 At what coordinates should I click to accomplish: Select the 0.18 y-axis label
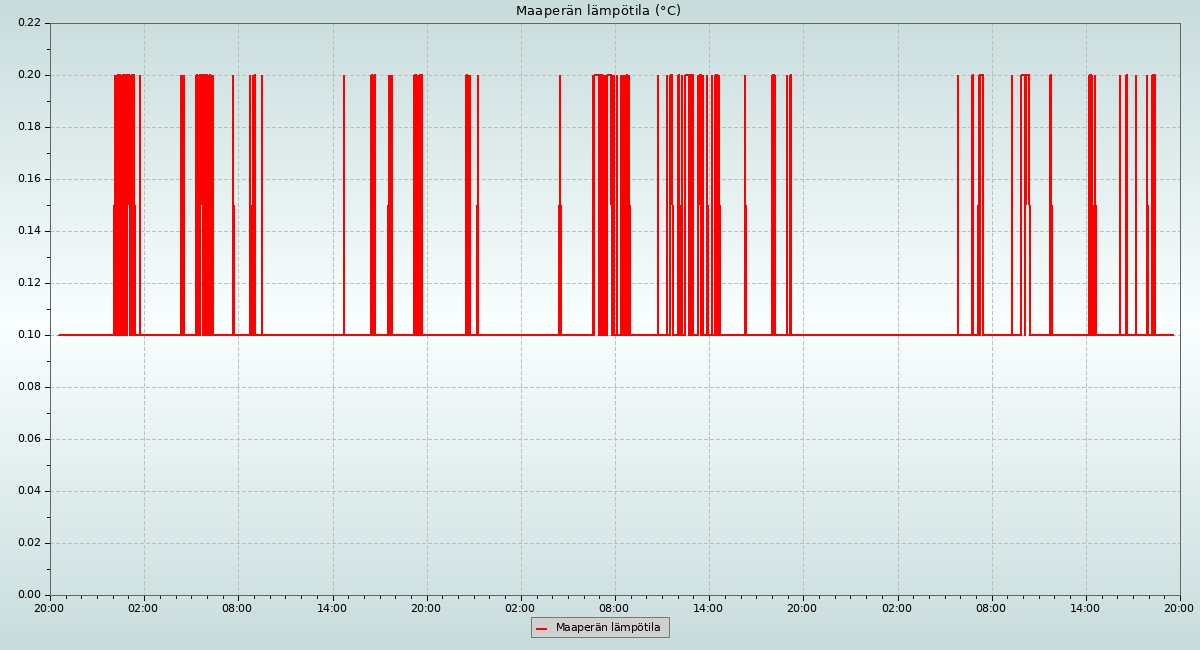pos(29,127)
